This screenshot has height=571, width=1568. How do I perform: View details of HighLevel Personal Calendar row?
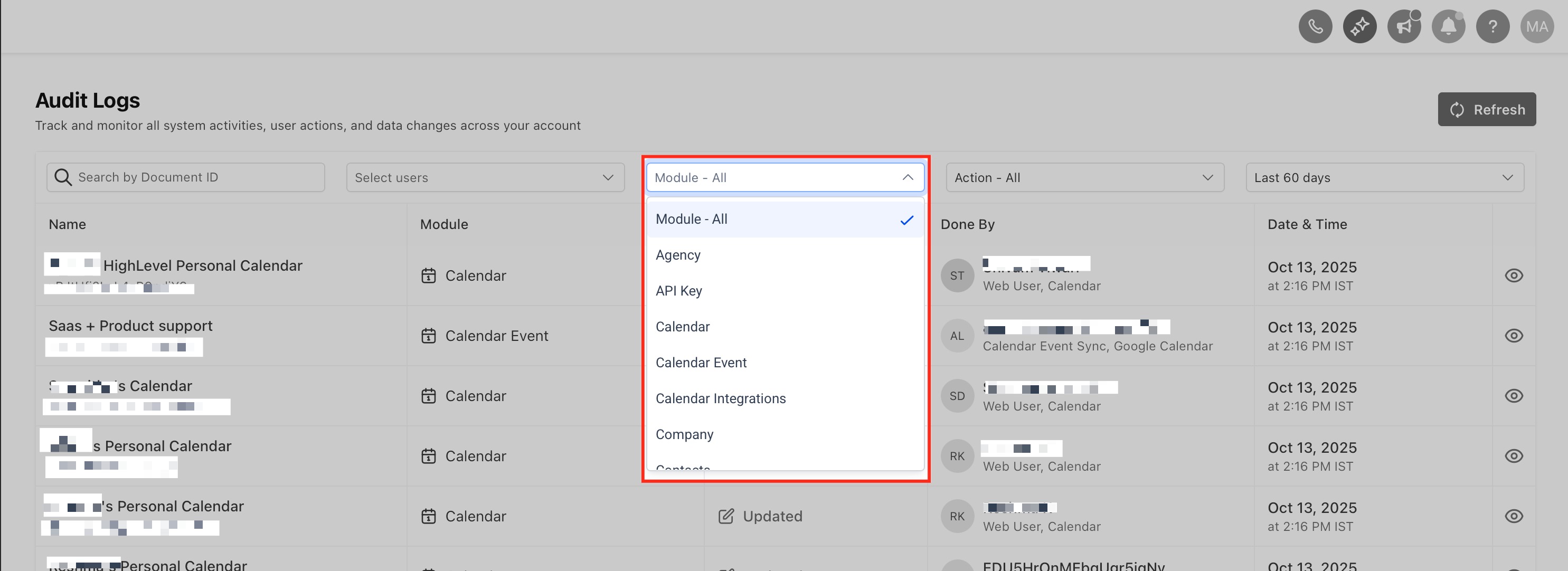pos(1513,276)
